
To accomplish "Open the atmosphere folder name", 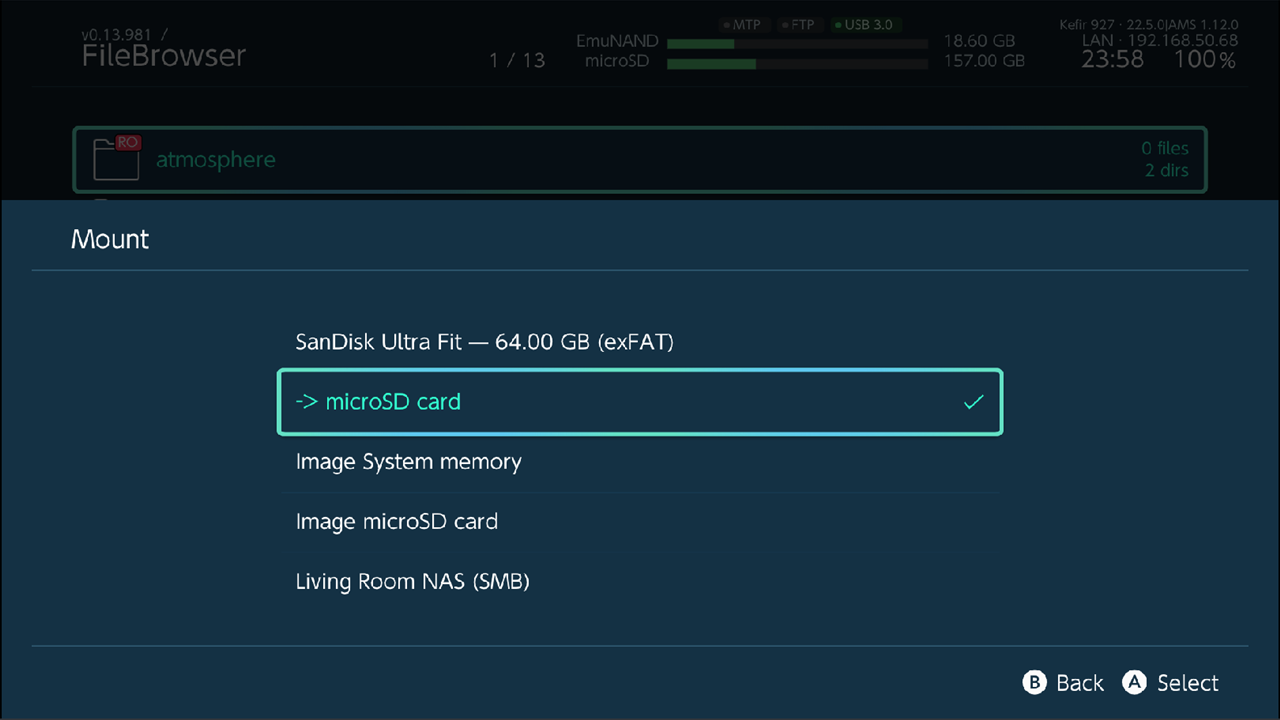I will pyautogui.click(x=215, y=159).
